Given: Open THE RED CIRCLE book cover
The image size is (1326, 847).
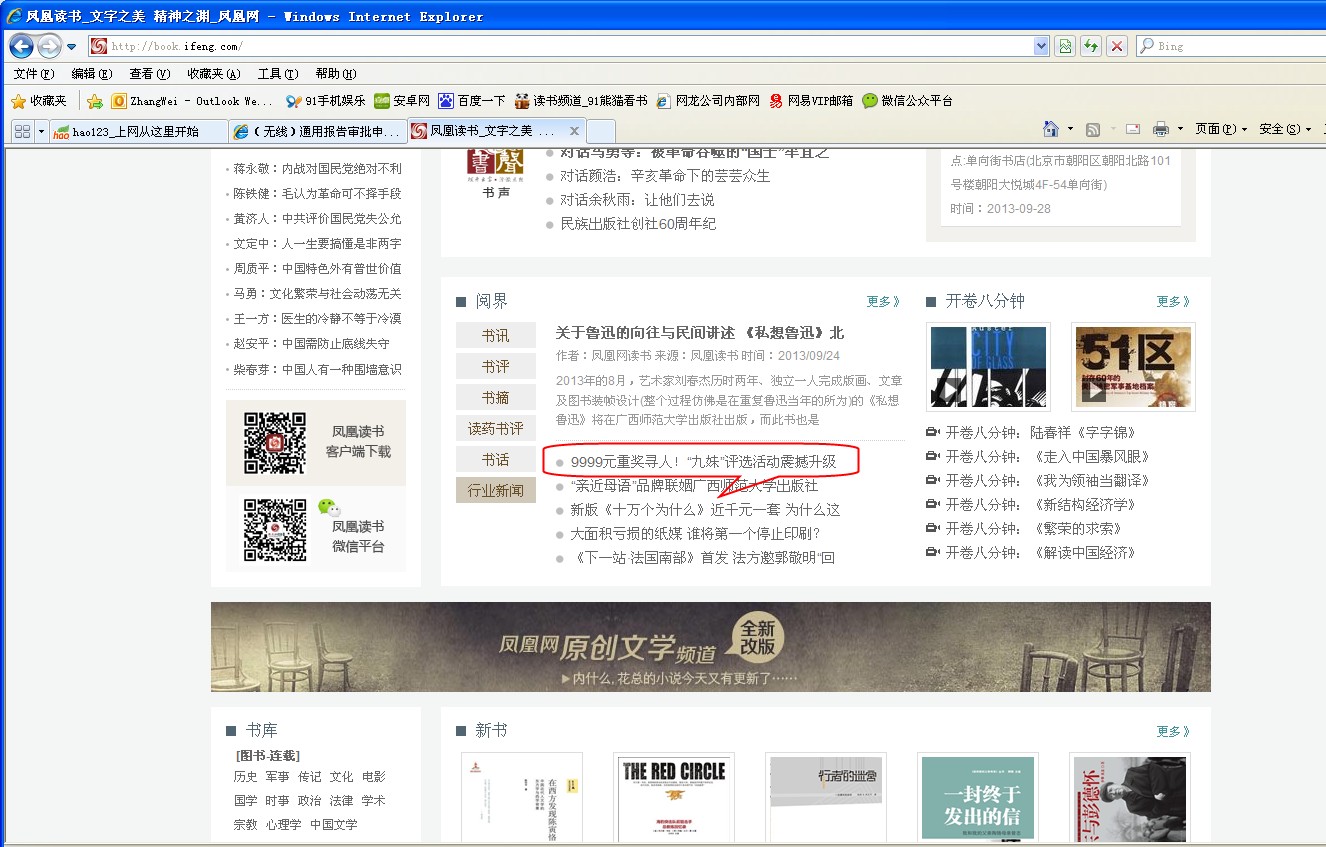Looking at the screenshot, I should tap(675, 799).
